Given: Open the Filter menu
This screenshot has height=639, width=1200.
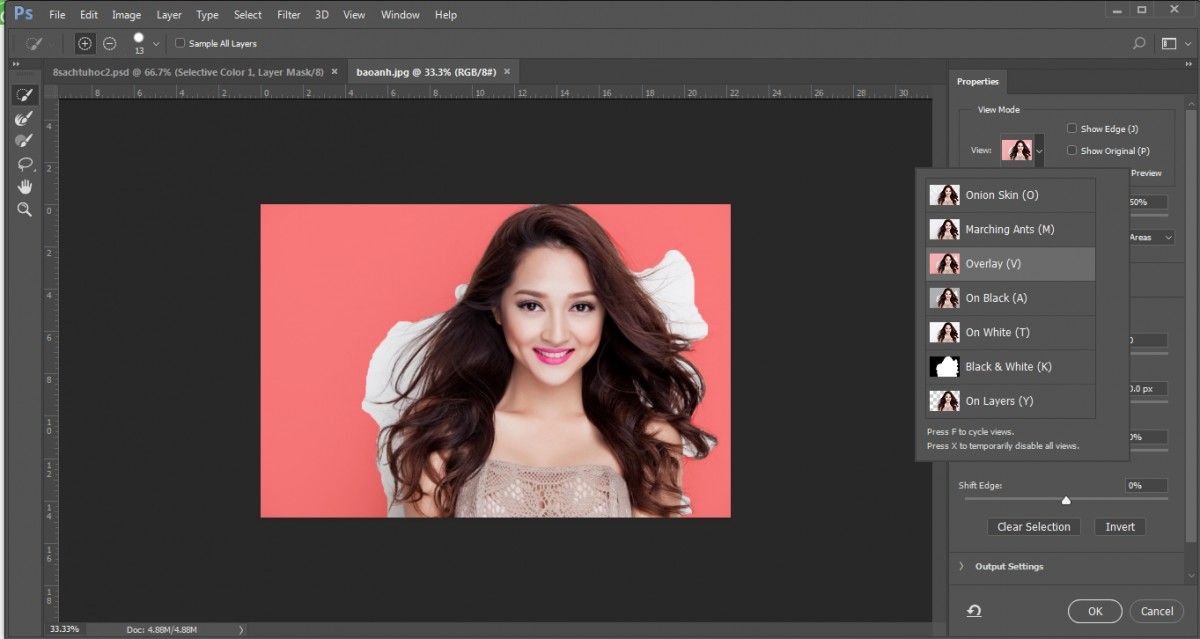Looking at the screenshot, I should click(x=288, y=15).
